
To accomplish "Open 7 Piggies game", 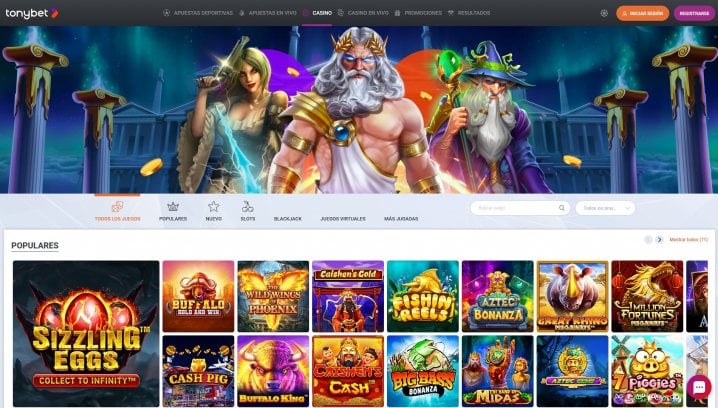I will [647, 371].
